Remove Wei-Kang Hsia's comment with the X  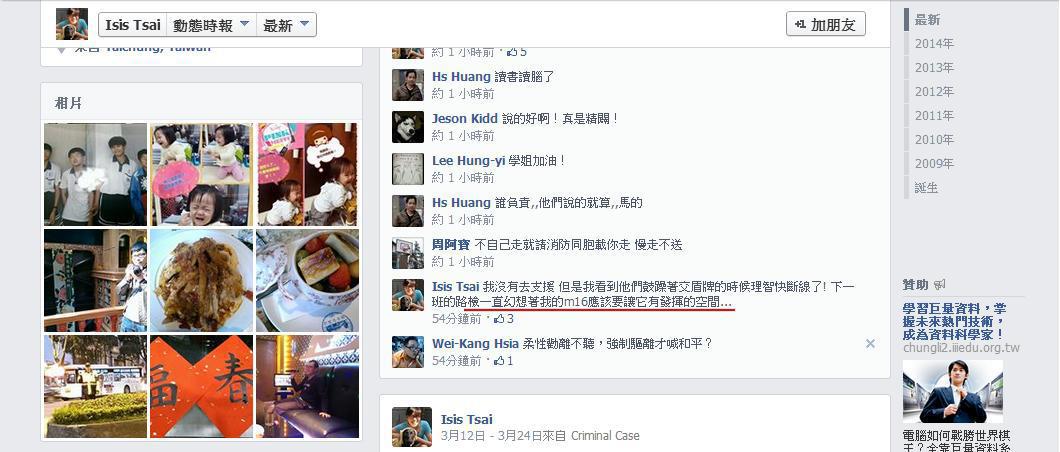[870, 344]
